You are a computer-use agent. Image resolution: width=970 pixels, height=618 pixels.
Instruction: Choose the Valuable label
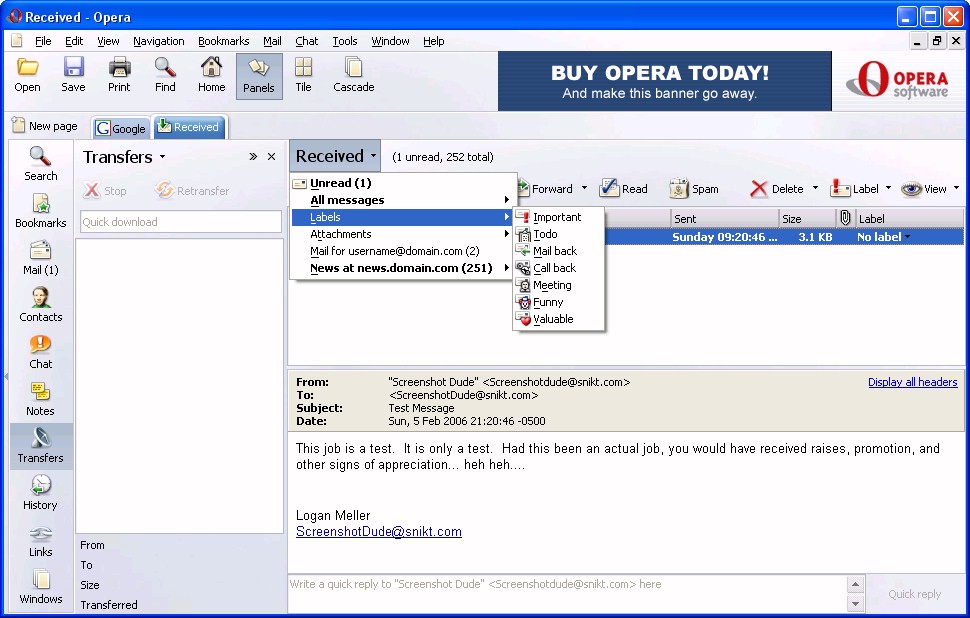(x=559, y=319)
